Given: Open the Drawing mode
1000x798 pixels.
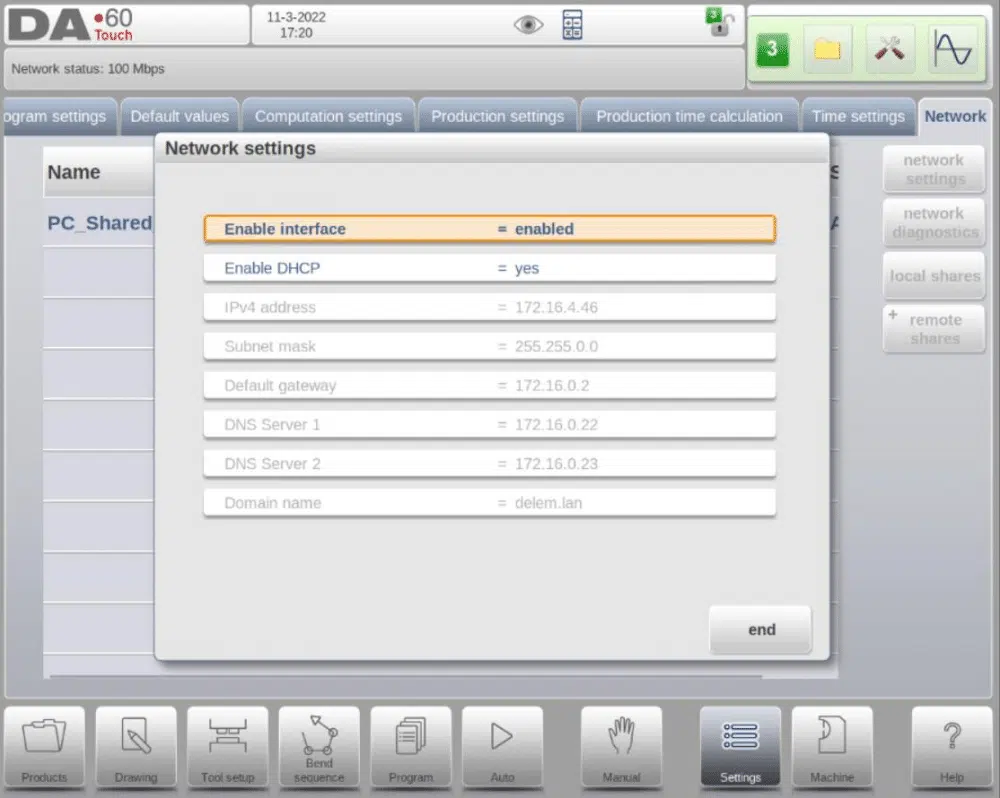Looking at the screenshot, I should [x=136, y=748].
